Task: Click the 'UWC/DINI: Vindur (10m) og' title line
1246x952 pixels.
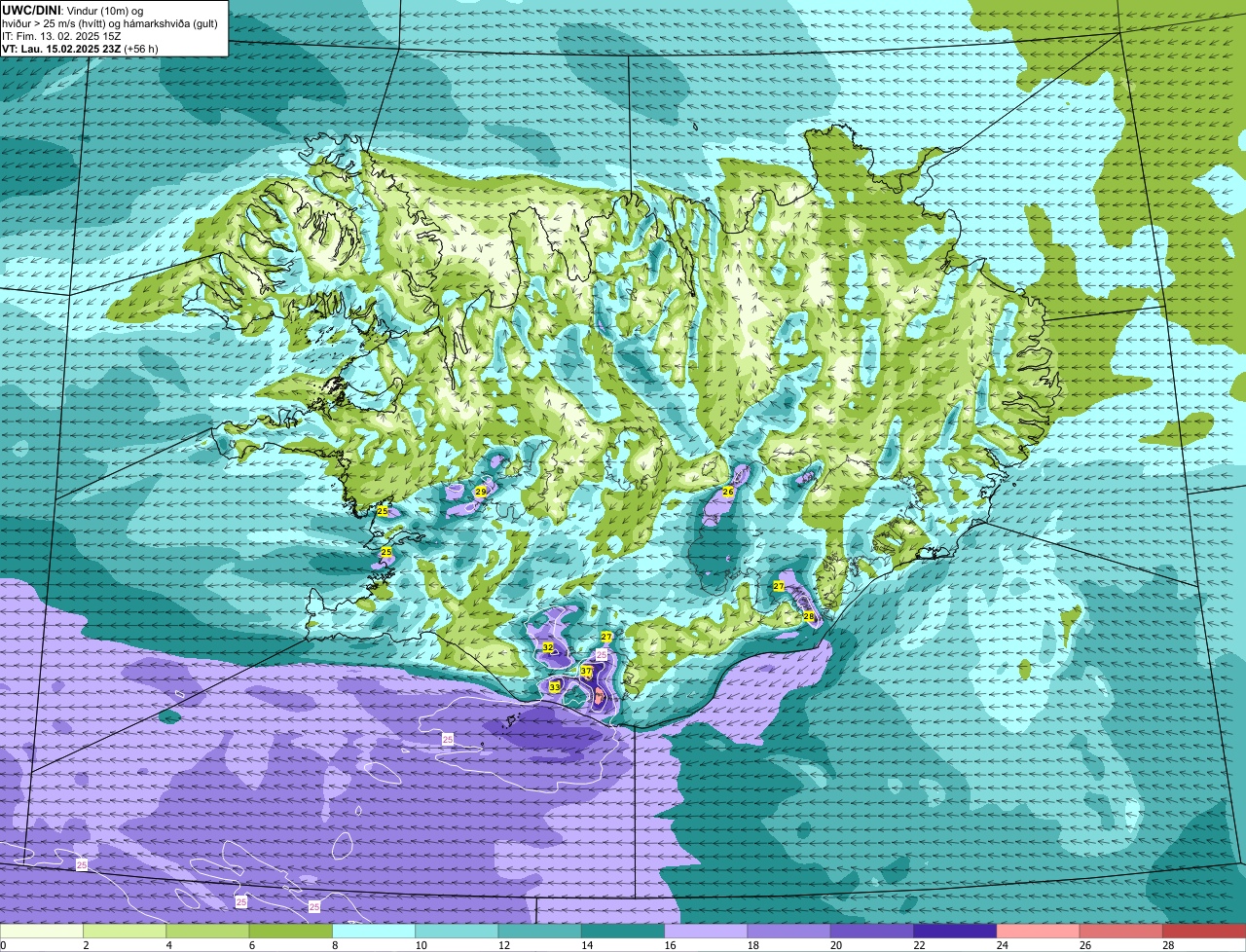Action: pyautogui.click(x=73, y=10)
